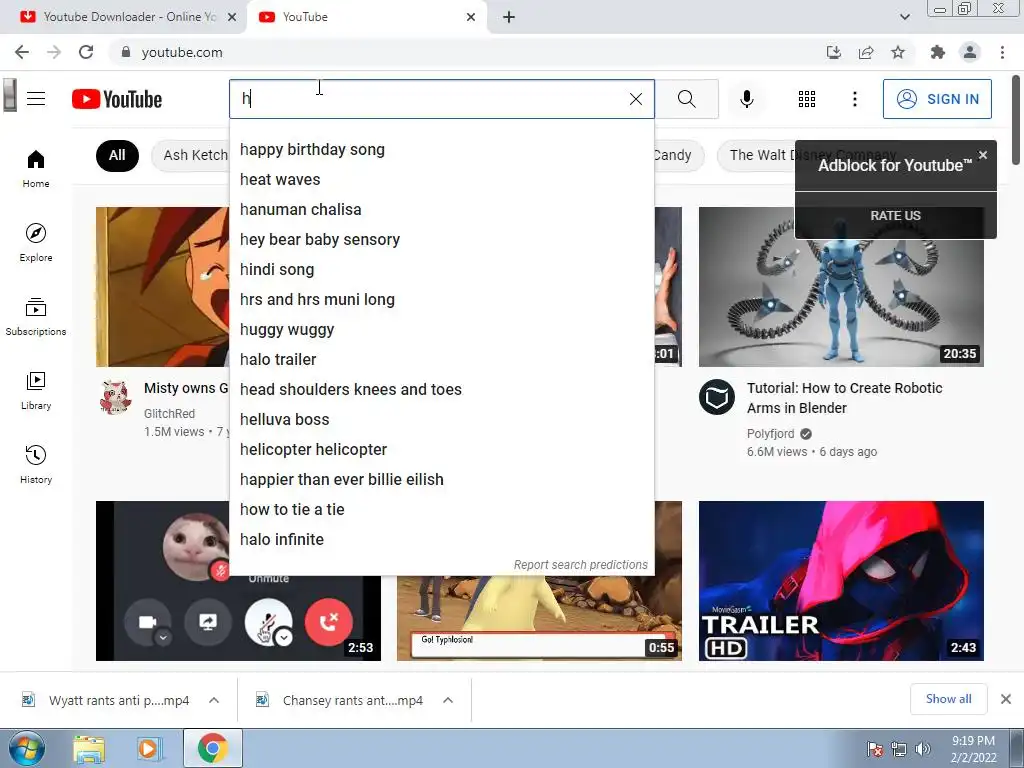Open the Windows Start button

(26, 748)
